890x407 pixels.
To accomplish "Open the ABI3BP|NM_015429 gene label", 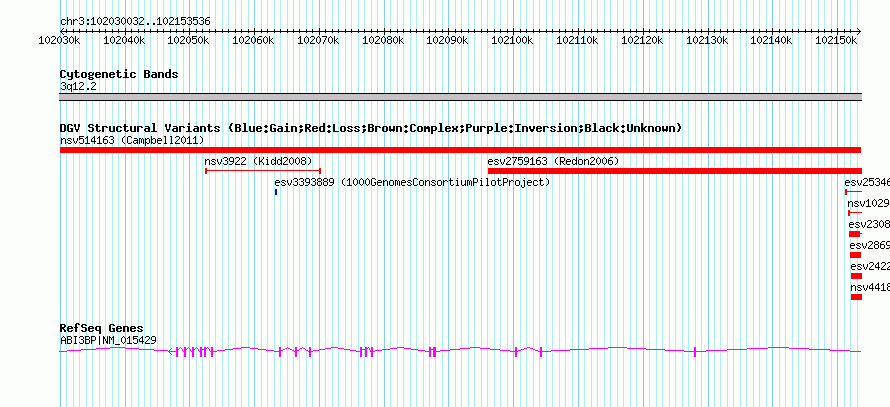I will click(108, 341).
